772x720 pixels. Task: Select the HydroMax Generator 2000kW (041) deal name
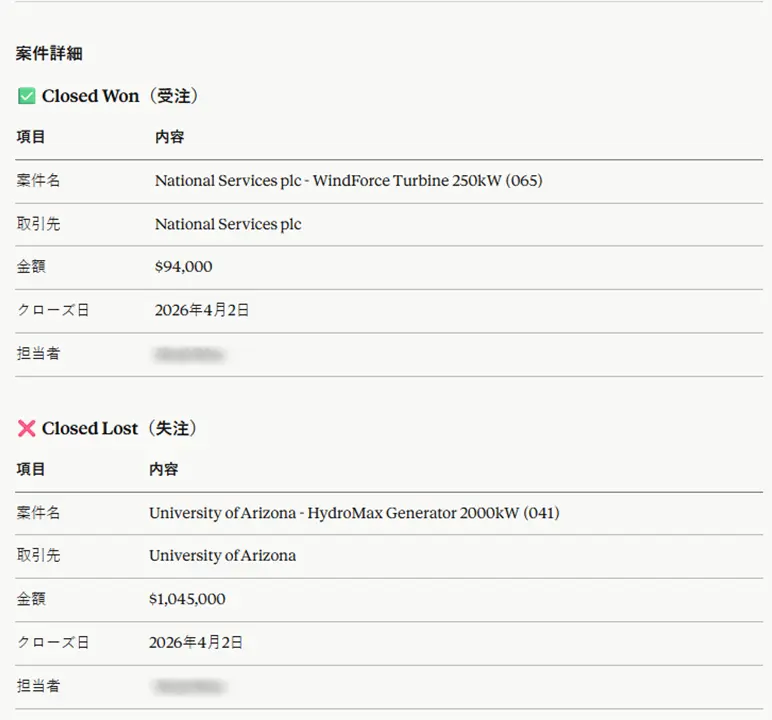click(354, 513)
